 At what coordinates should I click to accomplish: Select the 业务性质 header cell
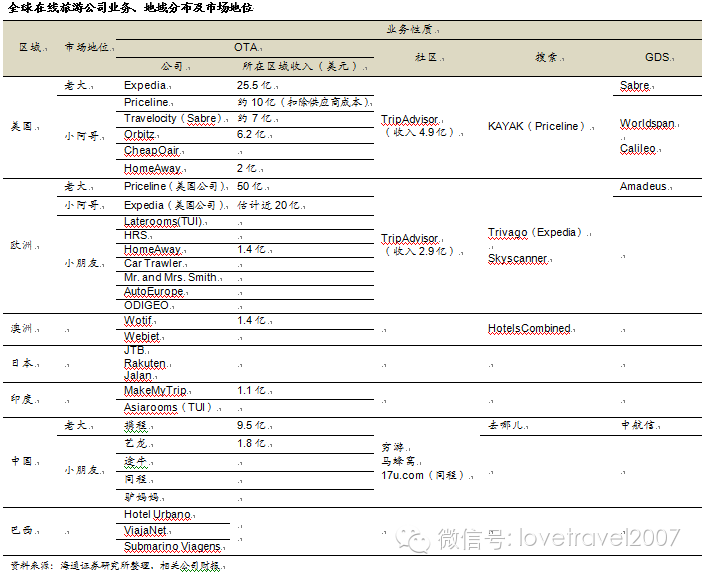[x=410, y=30]
